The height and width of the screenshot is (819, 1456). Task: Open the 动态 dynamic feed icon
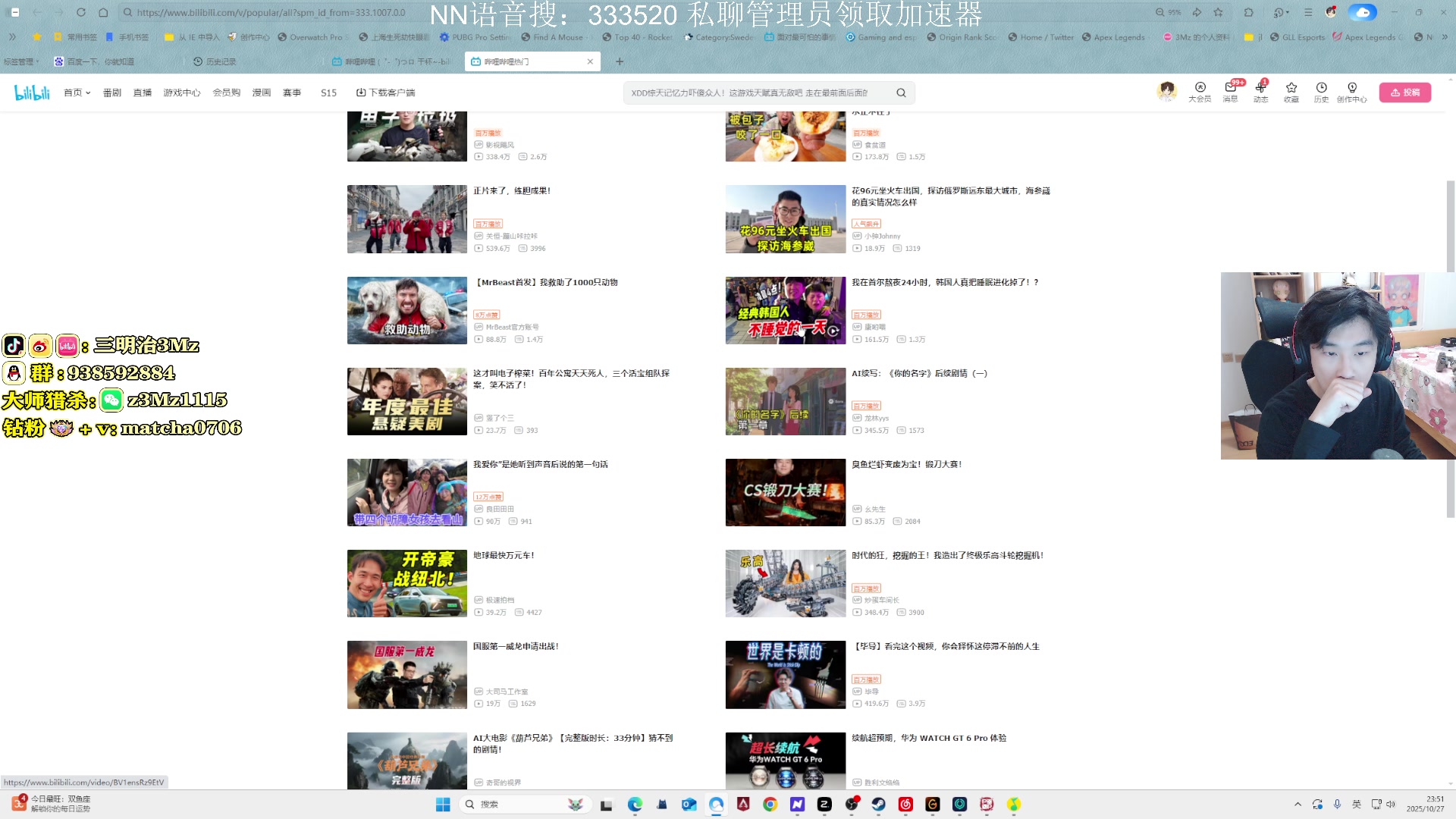(x=1260, y=91)
